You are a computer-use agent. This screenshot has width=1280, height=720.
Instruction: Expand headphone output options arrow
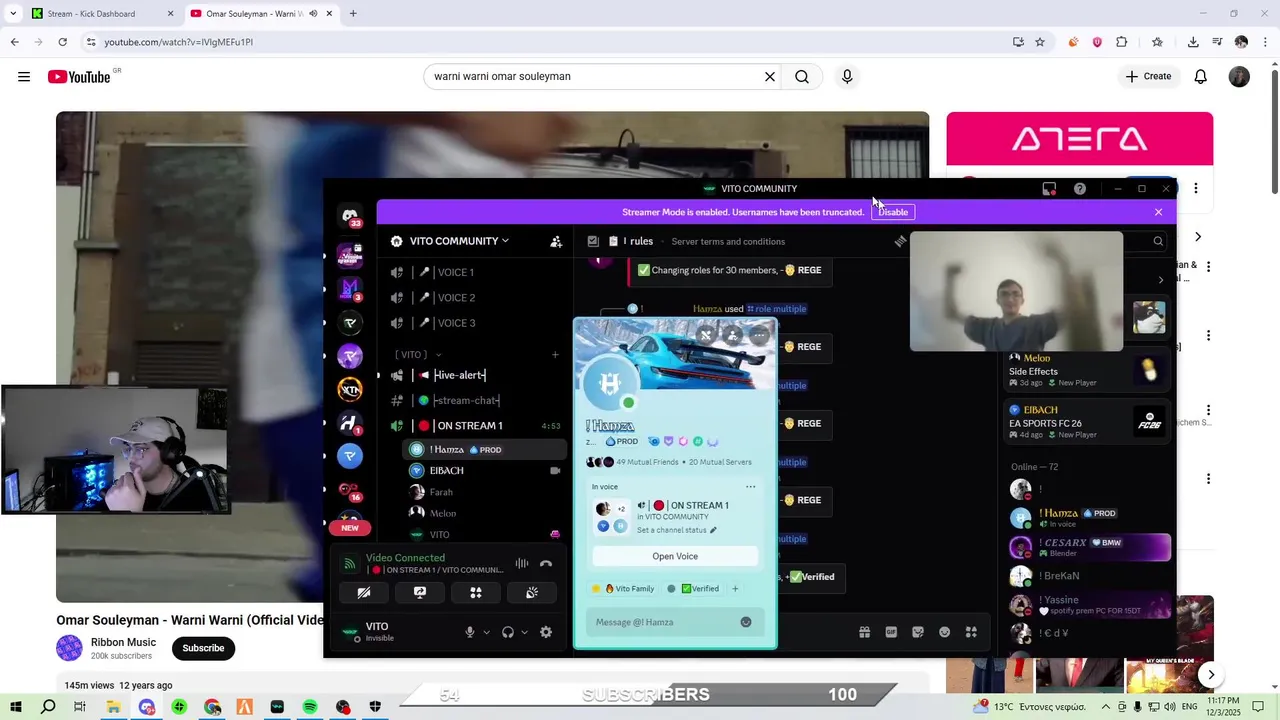pyautogui.click(x=525, y=632)
